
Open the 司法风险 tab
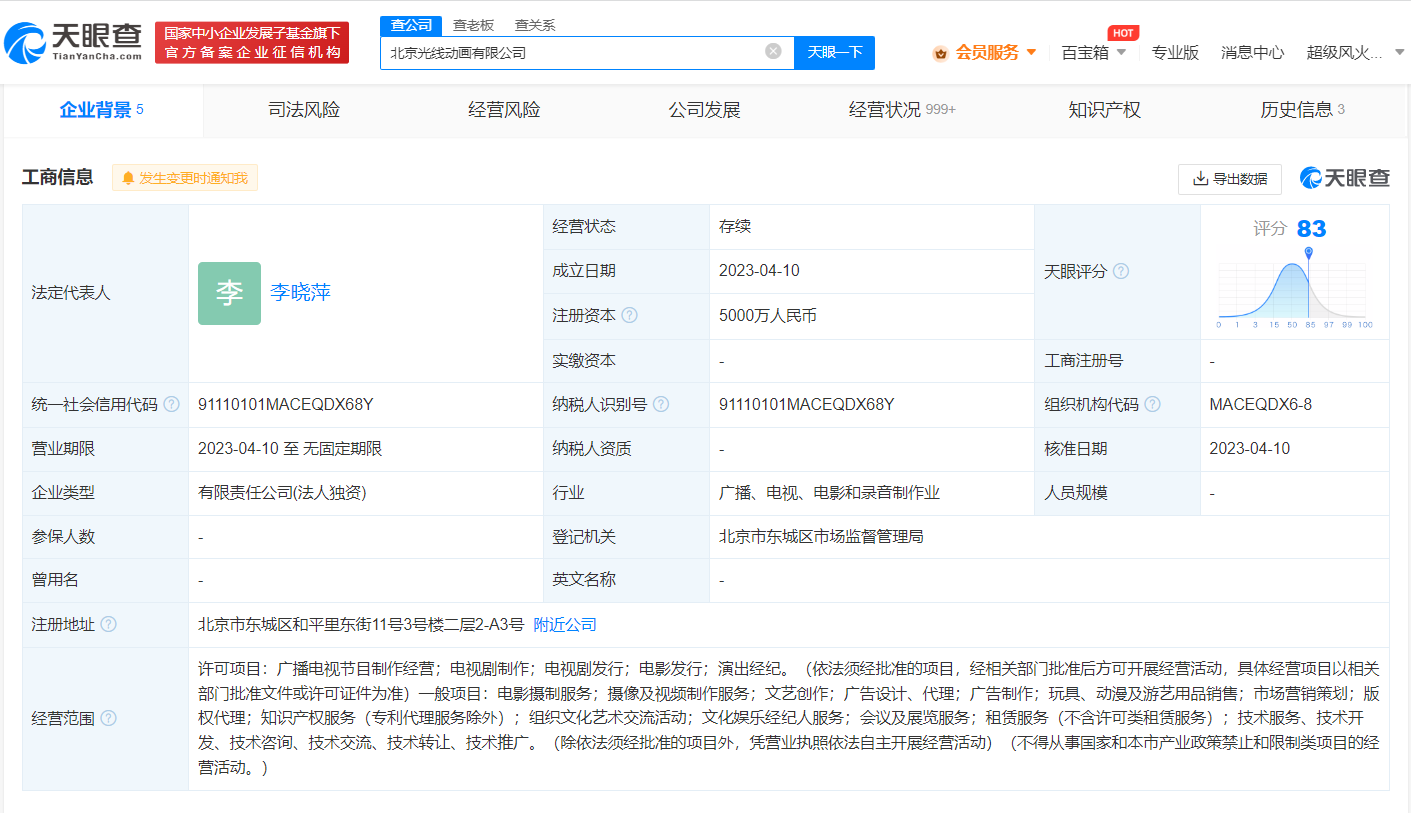tap(304, 110)
